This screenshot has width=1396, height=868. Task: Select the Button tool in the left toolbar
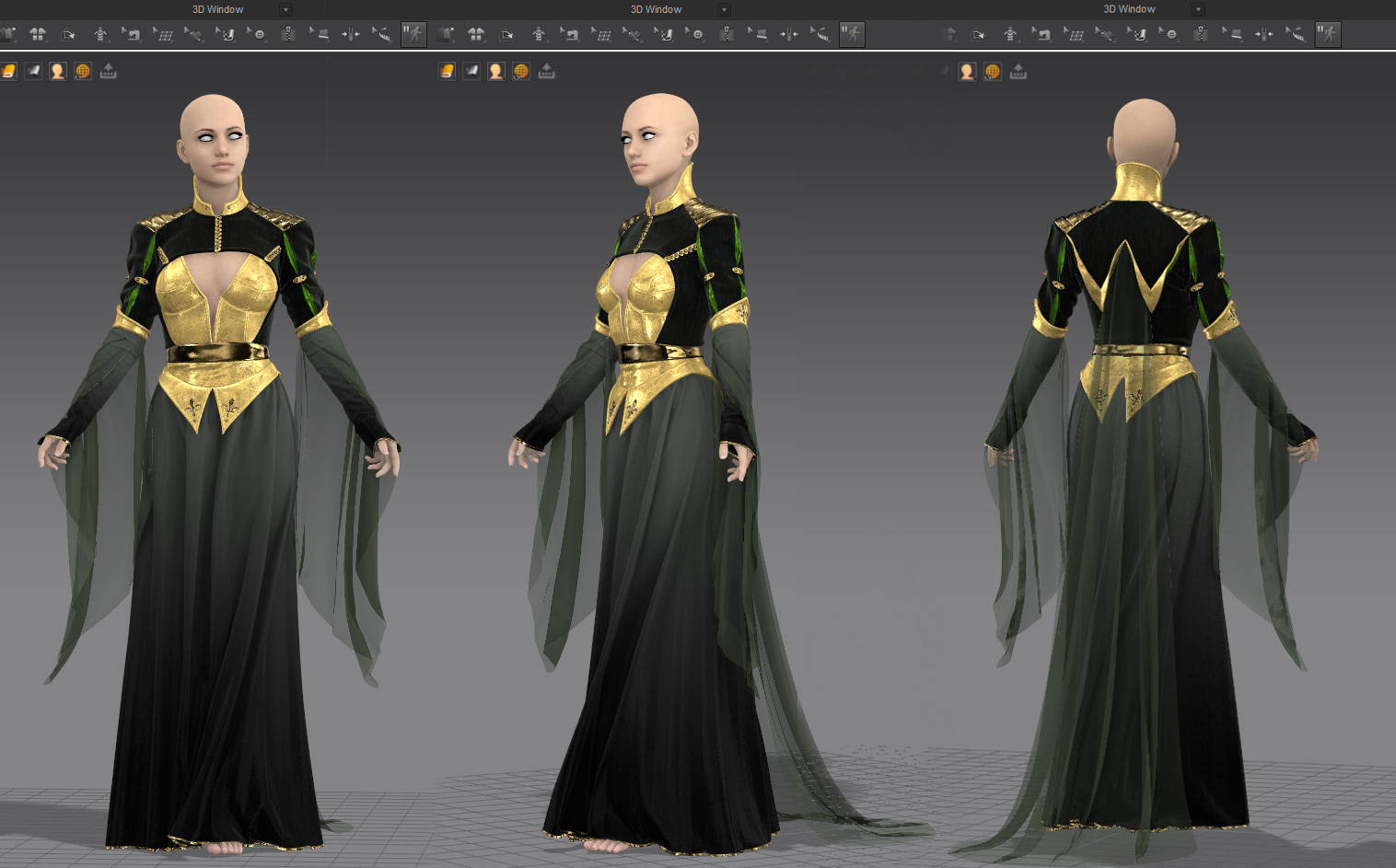click(x=261, y=34)
